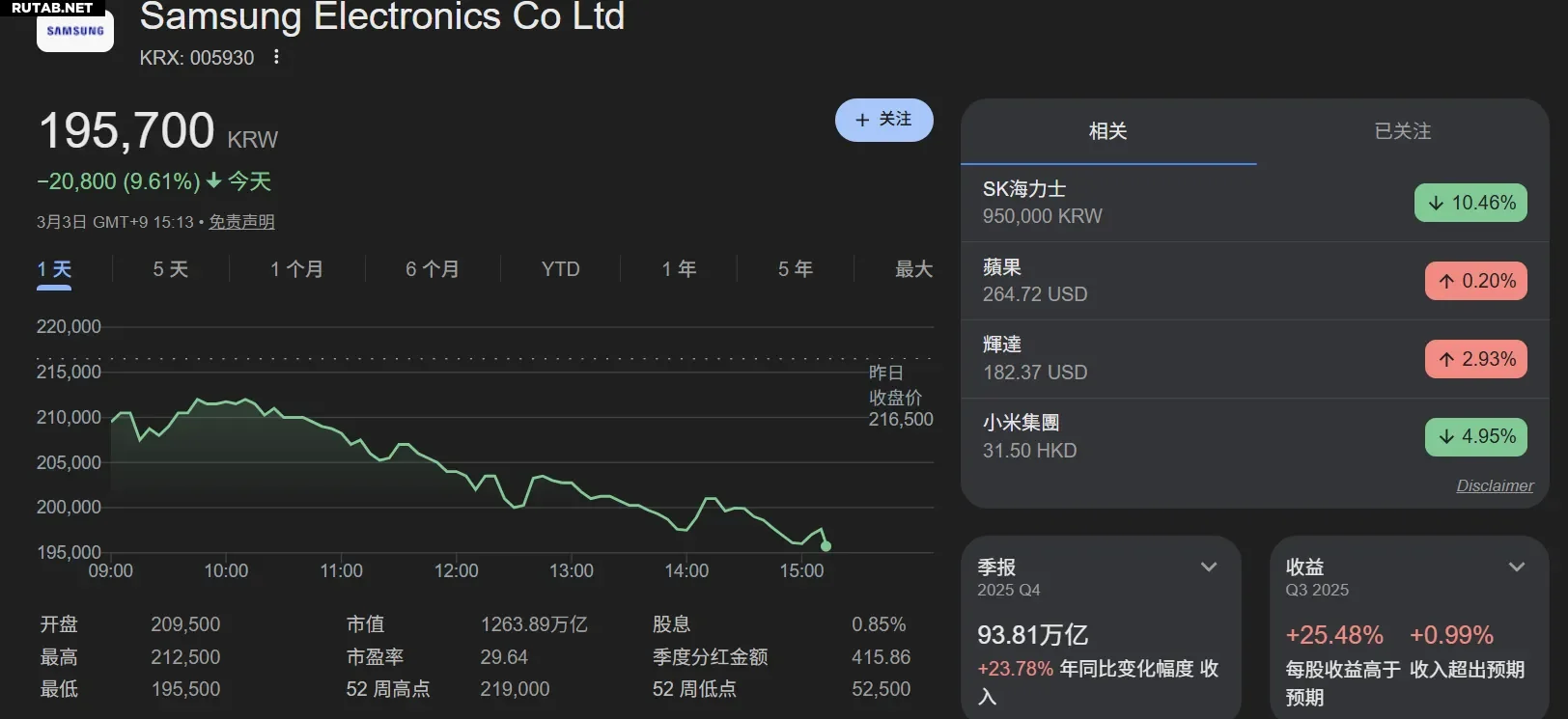Click the 开盘 value 209,500
The image size is (1568, 719).
(185, 624)
